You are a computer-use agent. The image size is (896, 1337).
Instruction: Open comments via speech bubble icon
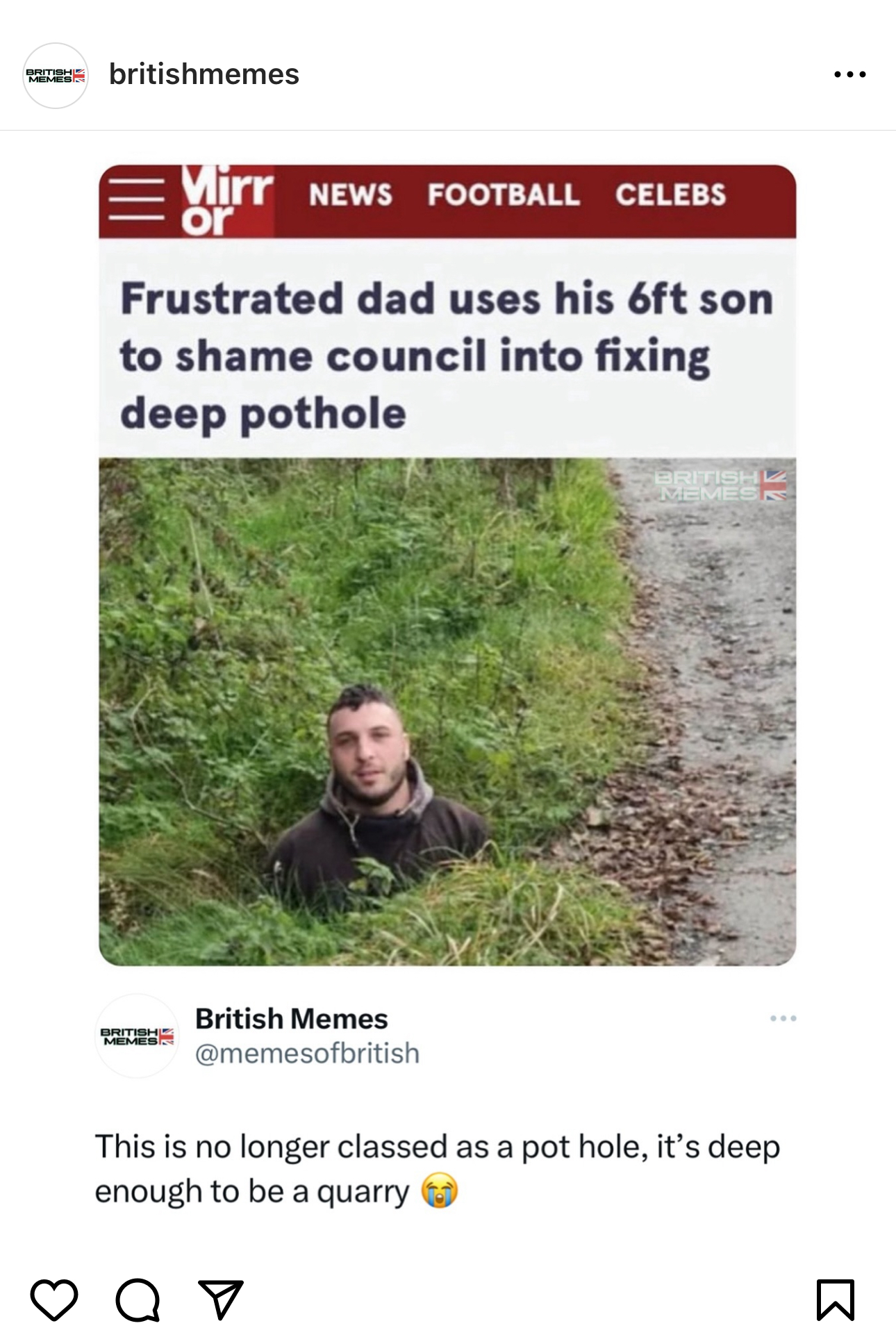(x=138, y=1299)
